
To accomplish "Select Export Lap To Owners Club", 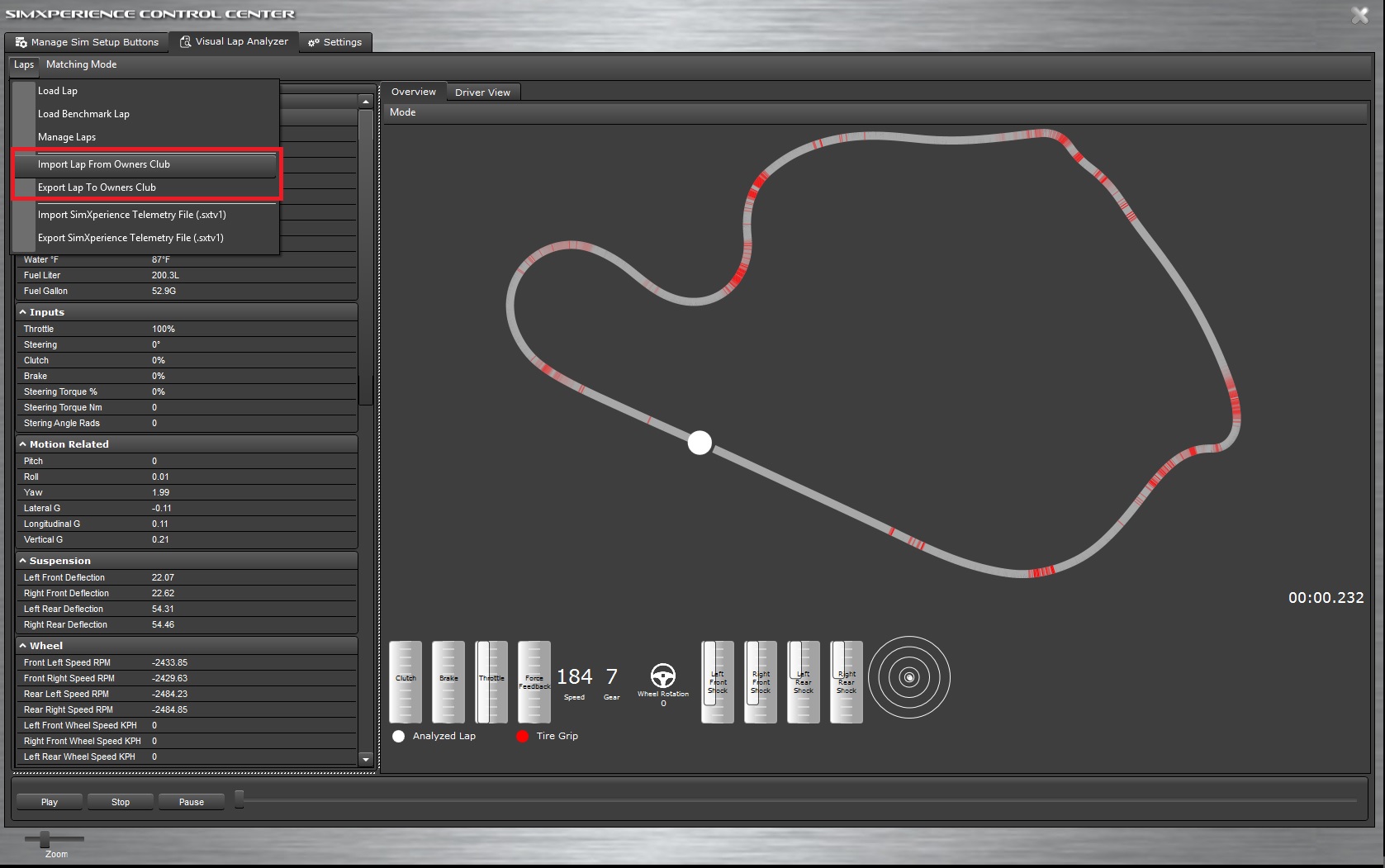I will pyautogui.click(x=97, y=187).
